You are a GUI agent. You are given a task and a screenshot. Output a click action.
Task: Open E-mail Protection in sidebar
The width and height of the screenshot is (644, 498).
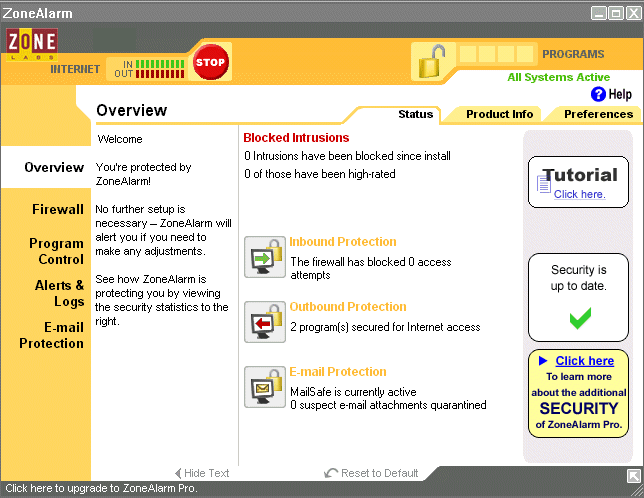[x=51, y=335]
